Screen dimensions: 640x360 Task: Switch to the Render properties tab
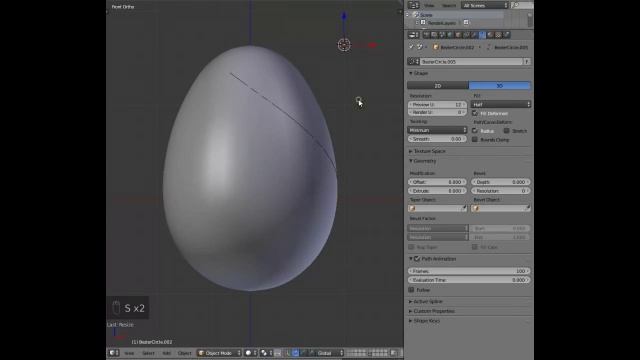tap(426, 35)
